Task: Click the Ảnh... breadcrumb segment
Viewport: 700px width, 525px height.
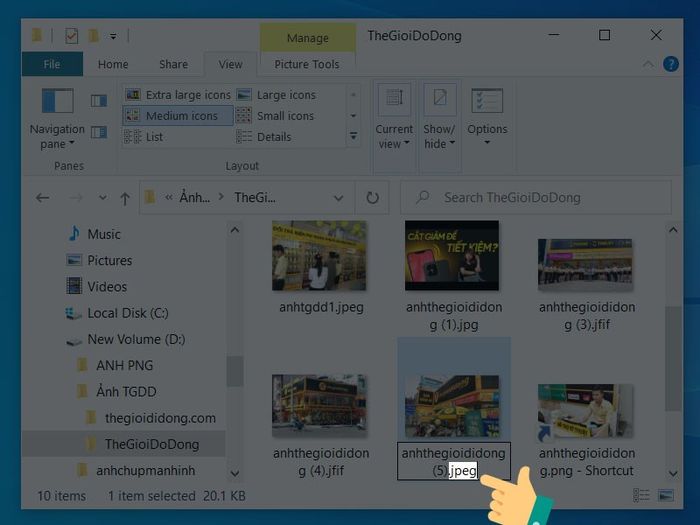Action: click(194, 197)
